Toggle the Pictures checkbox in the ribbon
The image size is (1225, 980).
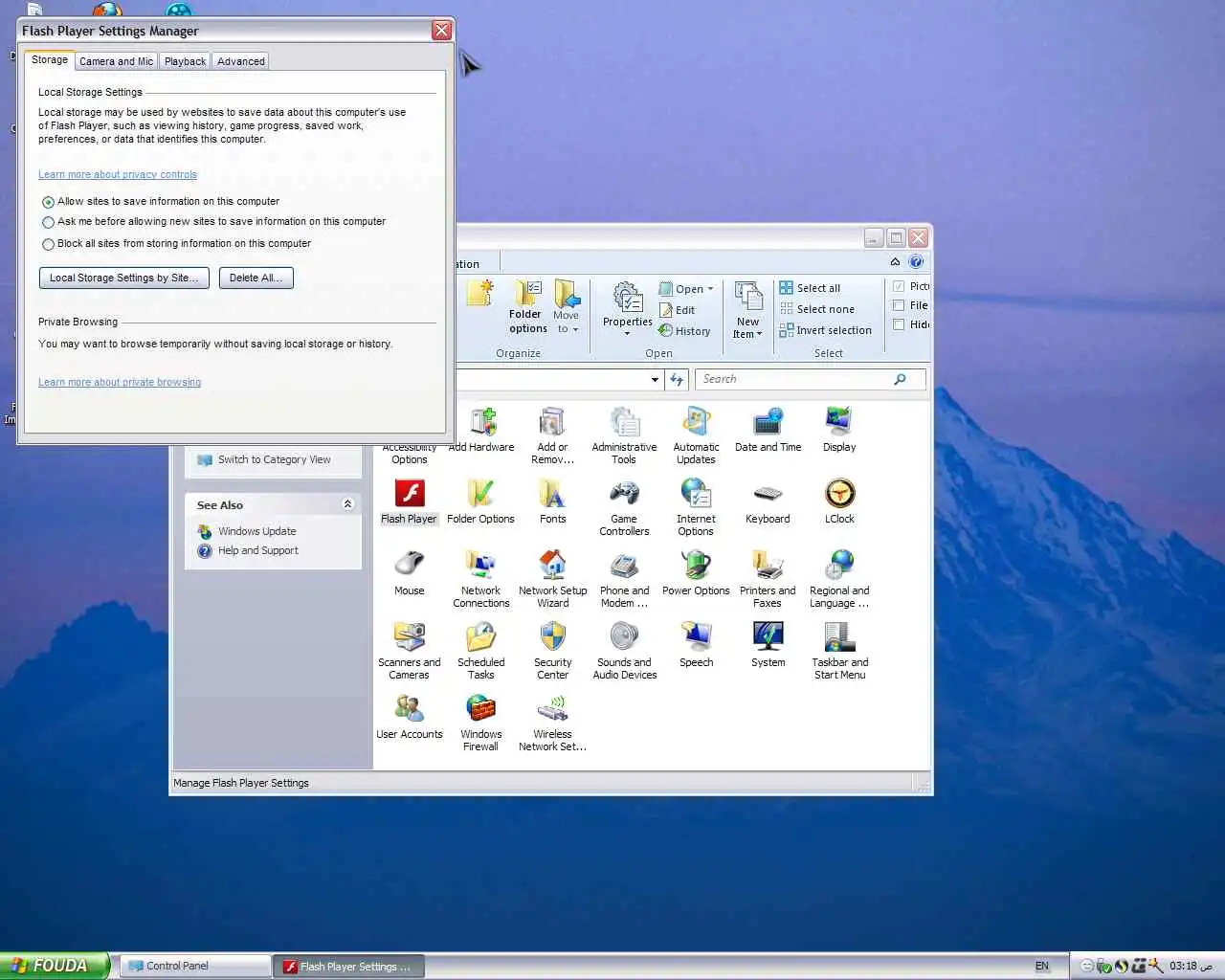pyautogui.click(x=899, y=286)
